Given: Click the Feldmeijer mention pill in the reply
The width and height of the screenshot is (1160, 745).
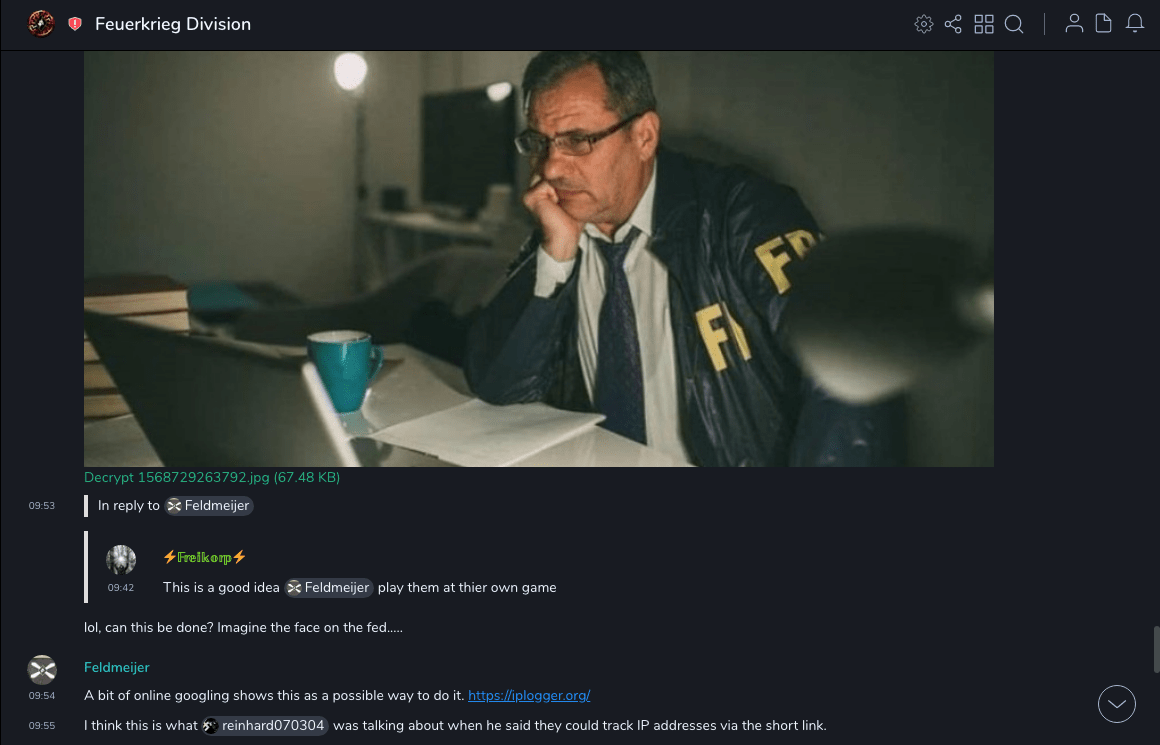Looking at the screenshot, I should pos(329,587).
